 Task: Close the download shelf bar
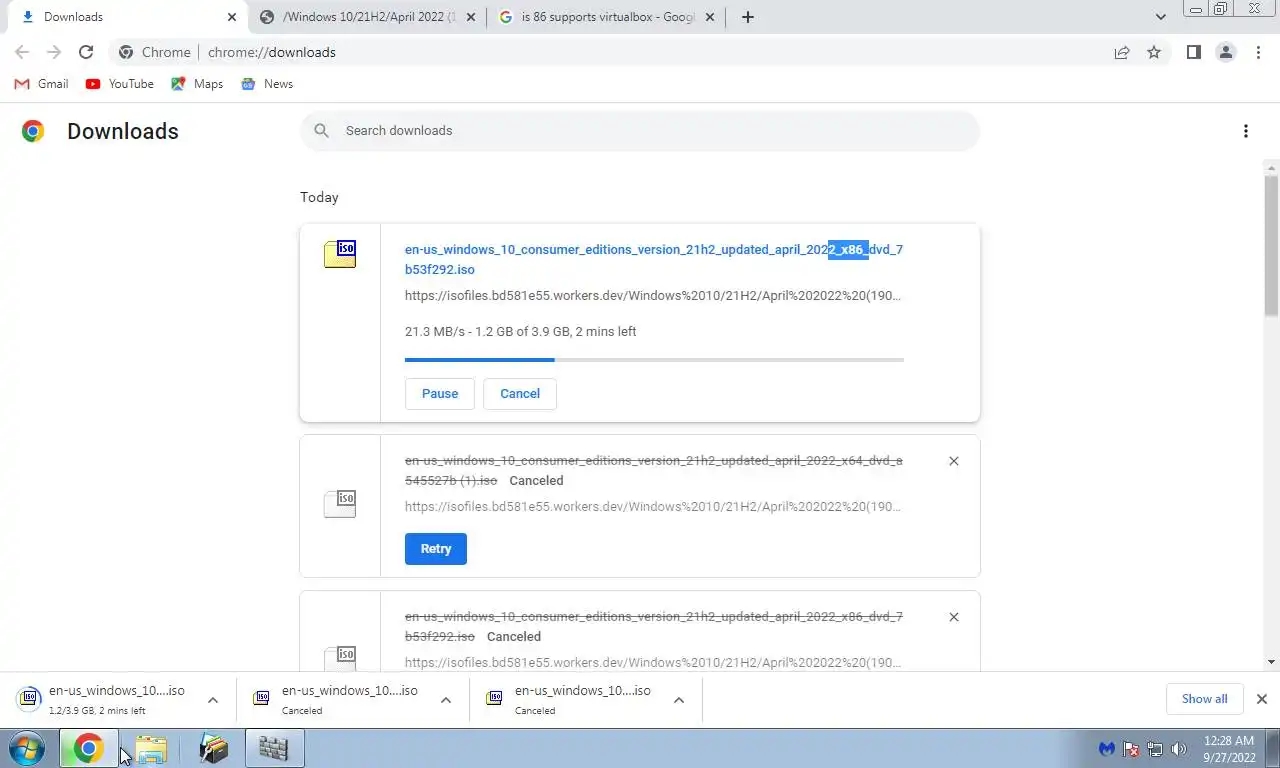[x=1261, y=699]
